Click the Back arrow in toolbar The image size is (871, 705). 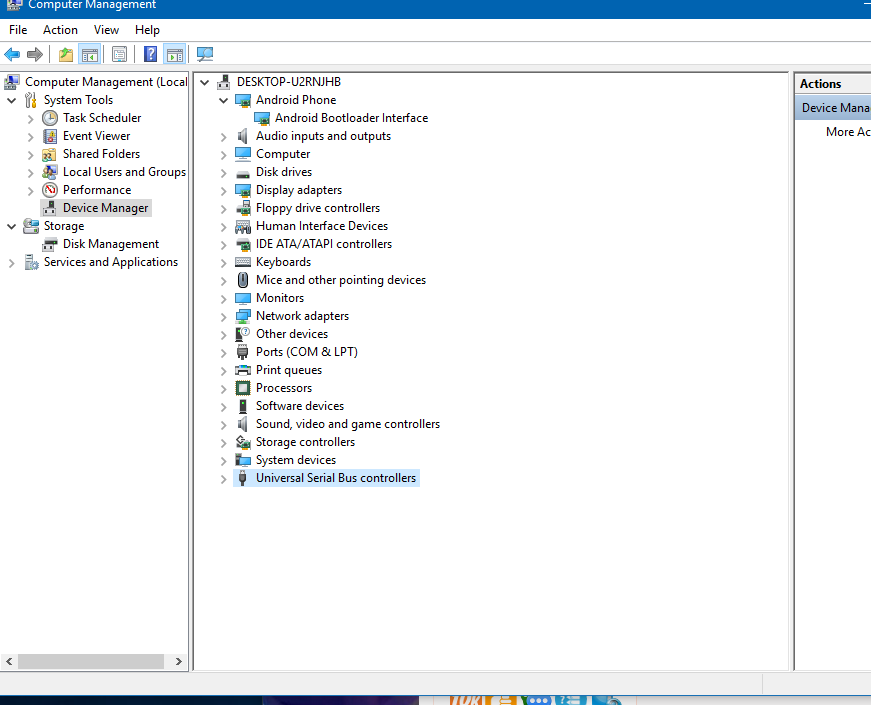tap(12, 54)
